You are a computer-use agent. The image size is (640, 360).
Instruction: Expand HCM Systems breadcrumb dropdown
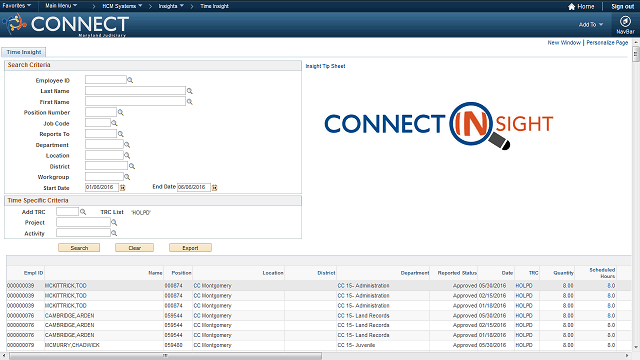point(122,6)
